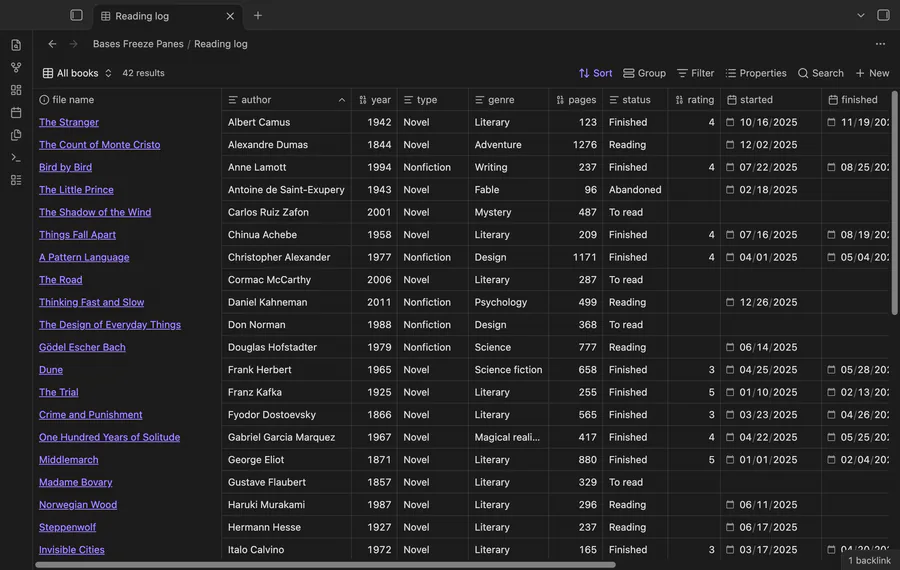Screen dimensions: 900x570
Task: Open the tab list dropdown chevron
Action: [860, 15]
